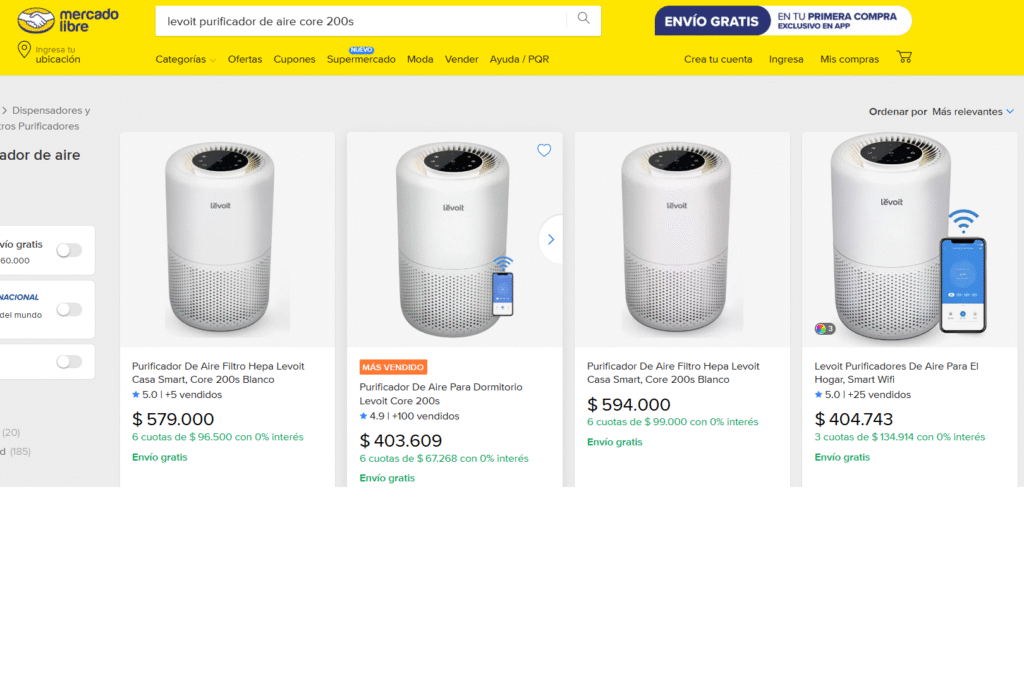The image size is (1024, 681).
Task: Click the color variants badge icon
Action: click(x=824, y=328)
